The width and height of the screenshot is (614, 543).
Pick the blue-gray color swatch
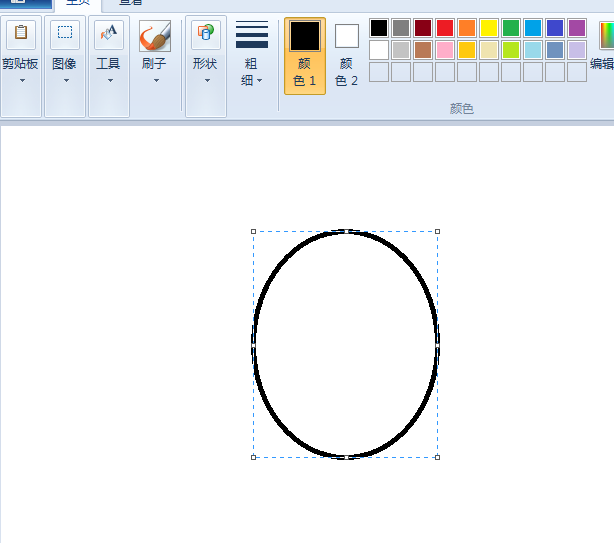[555, 50]
